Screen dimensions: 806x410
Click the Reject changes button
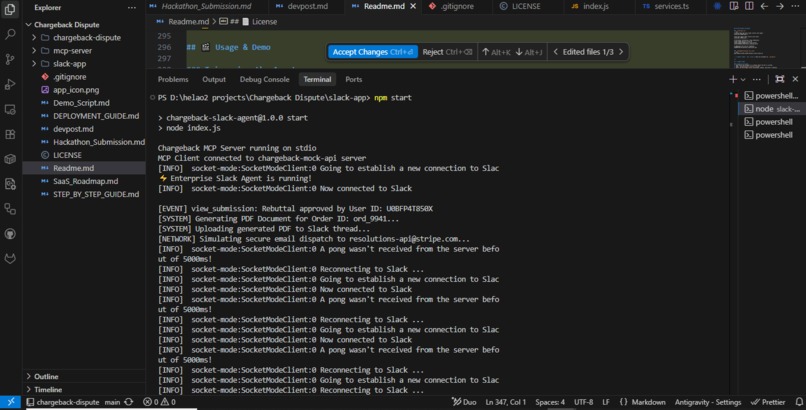tap(447, 52)
